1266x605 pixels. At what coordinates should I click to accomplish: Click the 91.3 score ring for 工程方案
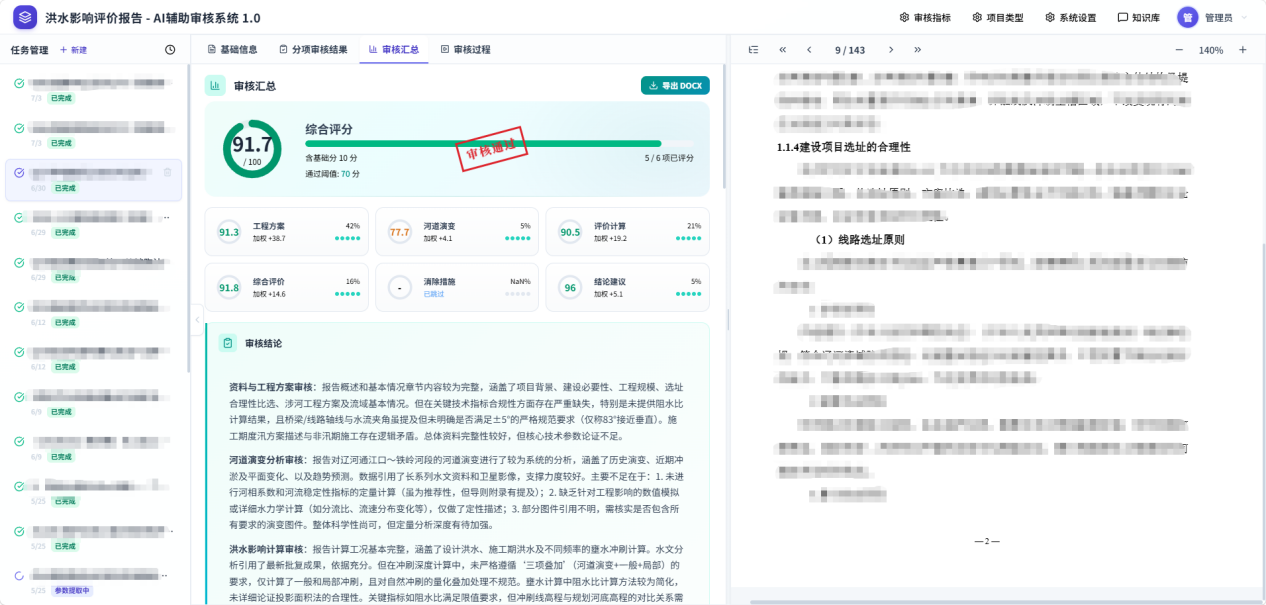[x=229, y=232]
